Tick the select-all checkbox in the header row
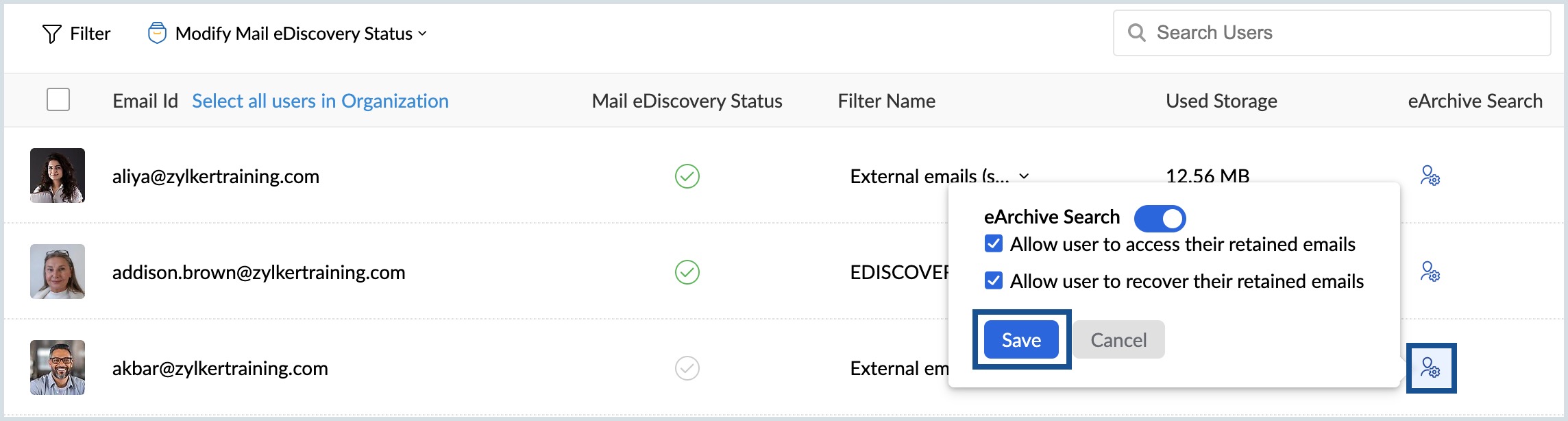 click(x=58, y=99)
